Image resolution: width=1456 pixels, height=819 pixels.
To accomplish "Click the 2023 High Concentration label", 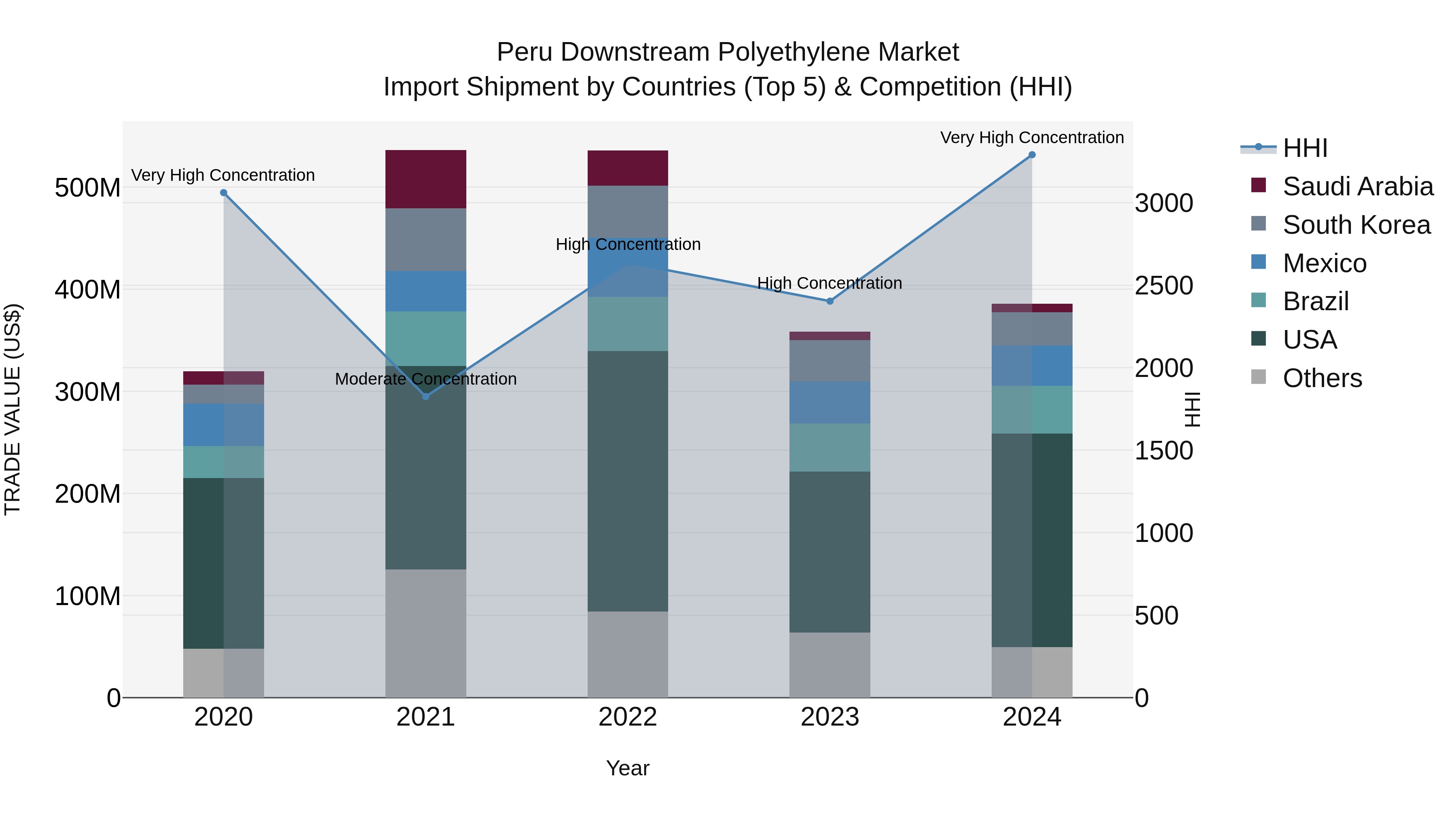I will pyautogui.click(x=830, y=283).
